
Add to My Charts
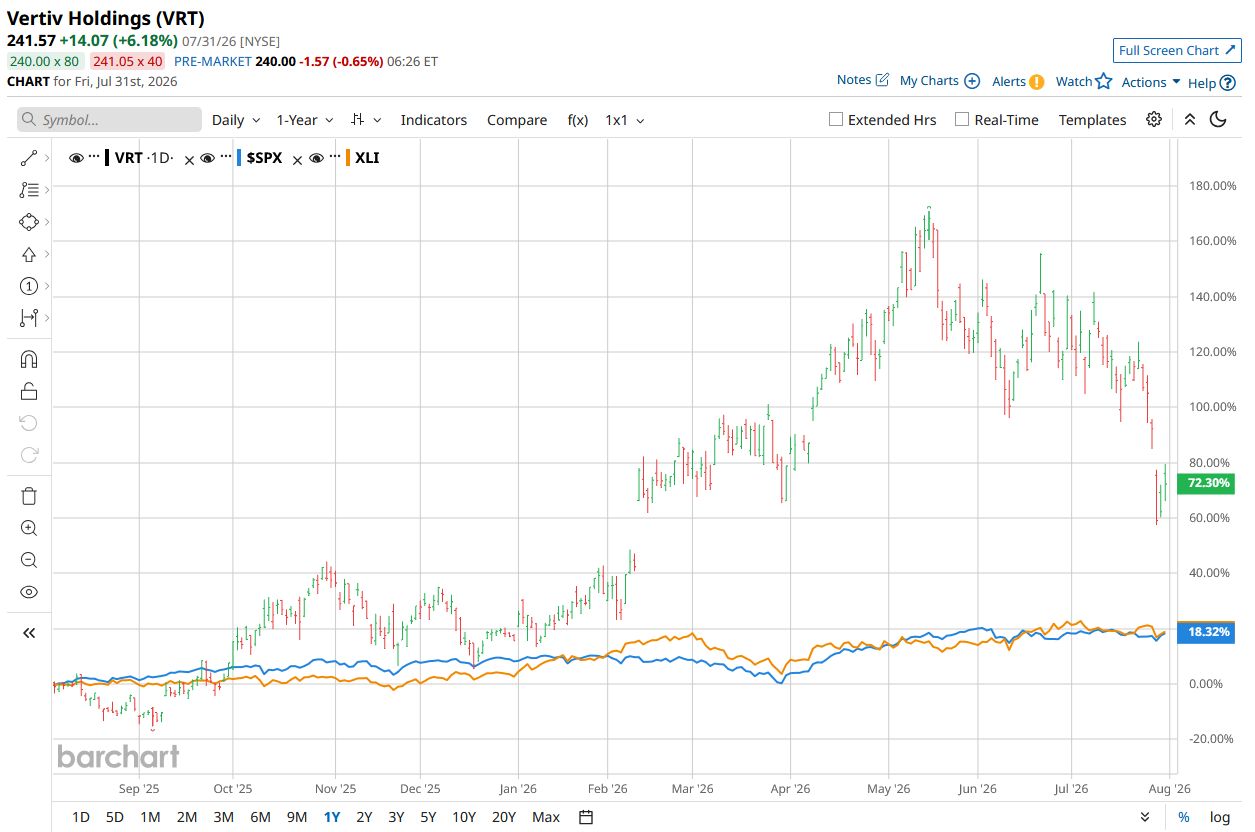tap(939, 80)
